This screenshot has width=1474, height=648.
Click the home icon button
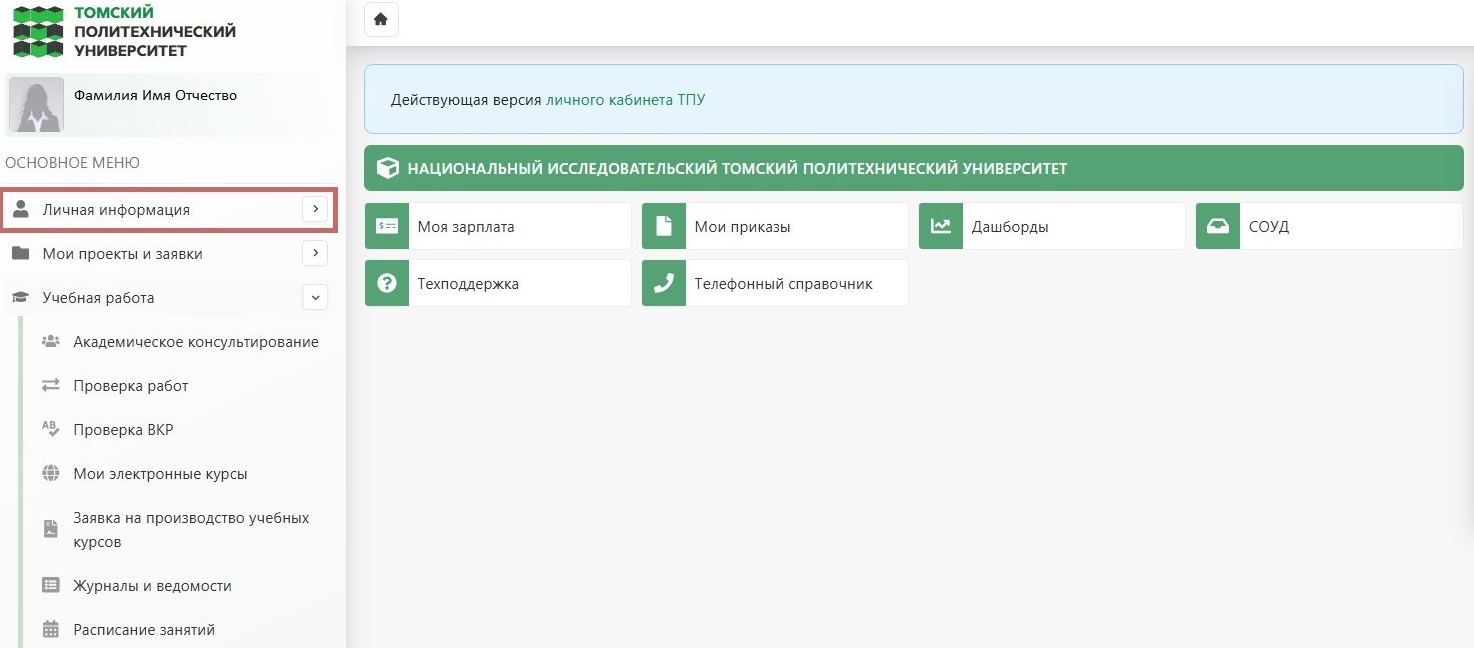(381, 20)
